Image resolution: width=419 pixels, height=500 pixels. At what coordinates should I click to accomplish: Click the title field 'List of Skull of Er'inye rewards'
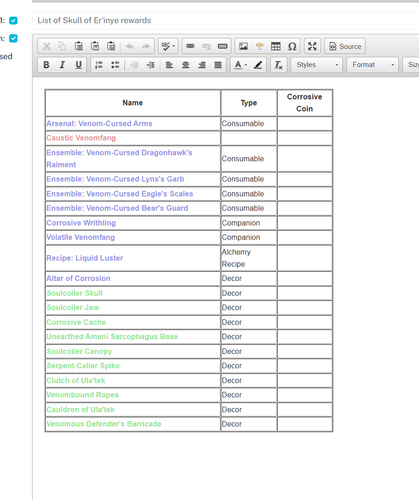[x=226, y=20]
